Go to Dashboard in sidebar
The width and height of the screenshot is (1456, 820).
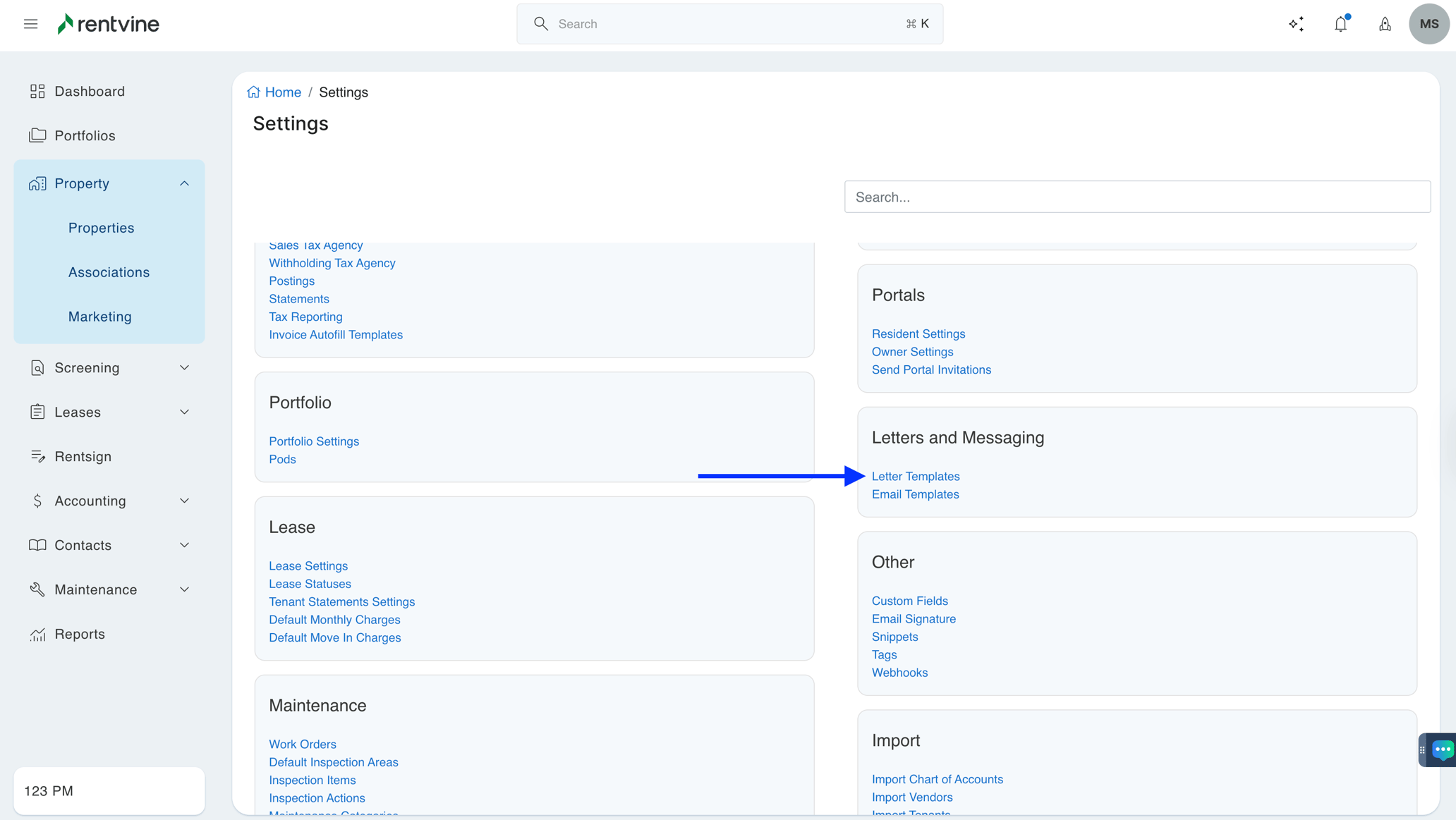point(90,92)
